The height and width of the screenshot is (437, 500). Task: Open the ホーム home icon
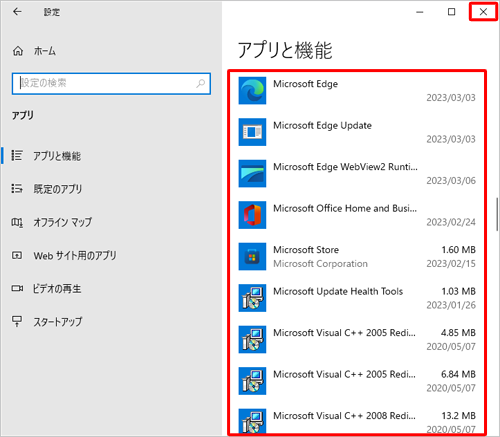click(18, 51)
